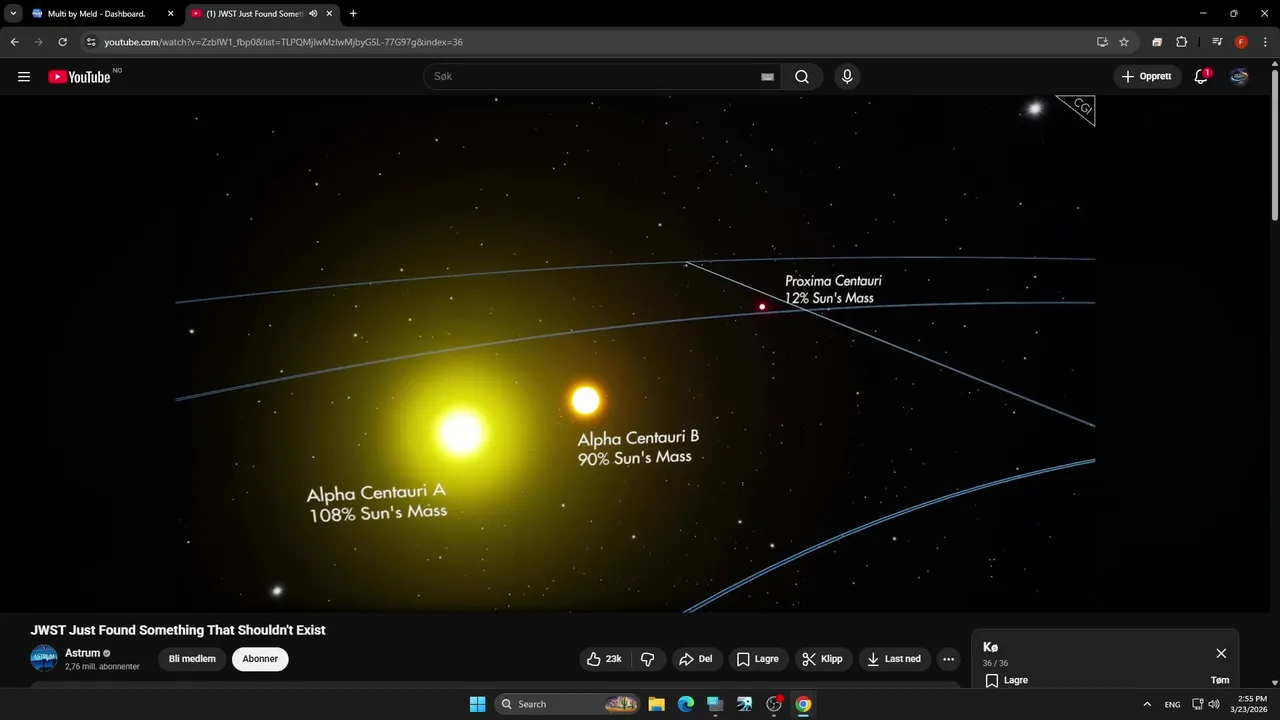Open the account avatar menu
This screenshot has width=1280, height=720.
1239,77
